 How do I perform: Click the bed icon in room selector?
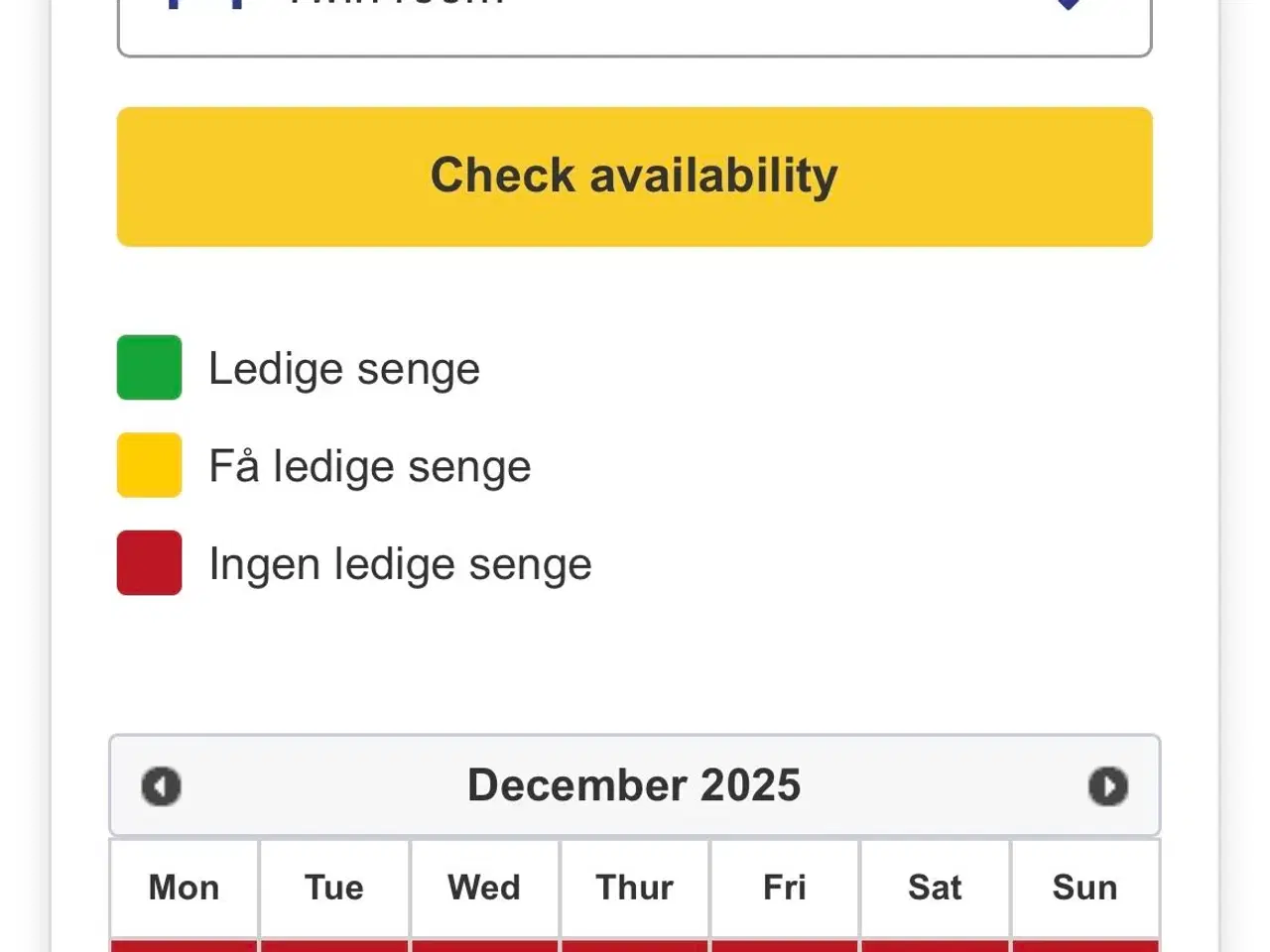(x=205, y=3)
